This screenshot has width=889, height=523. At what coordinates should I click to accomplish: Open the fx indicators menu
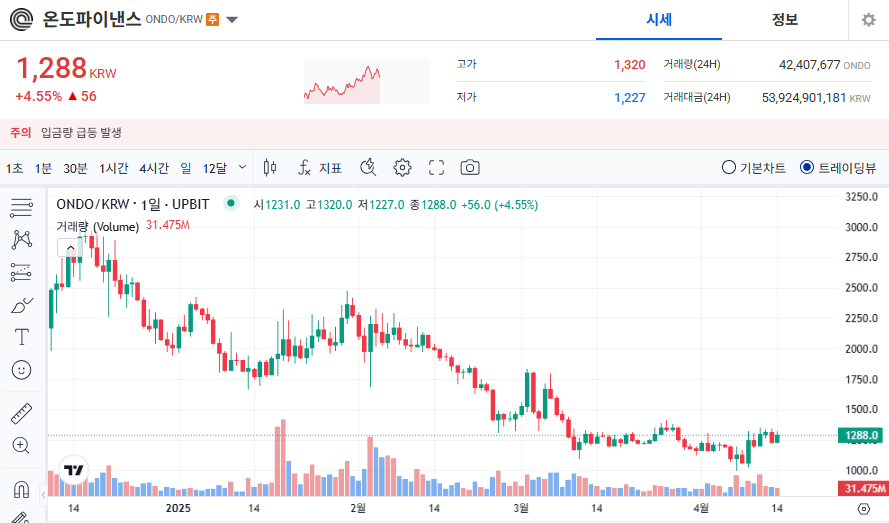pyautogui.click(x=304, y=168)
